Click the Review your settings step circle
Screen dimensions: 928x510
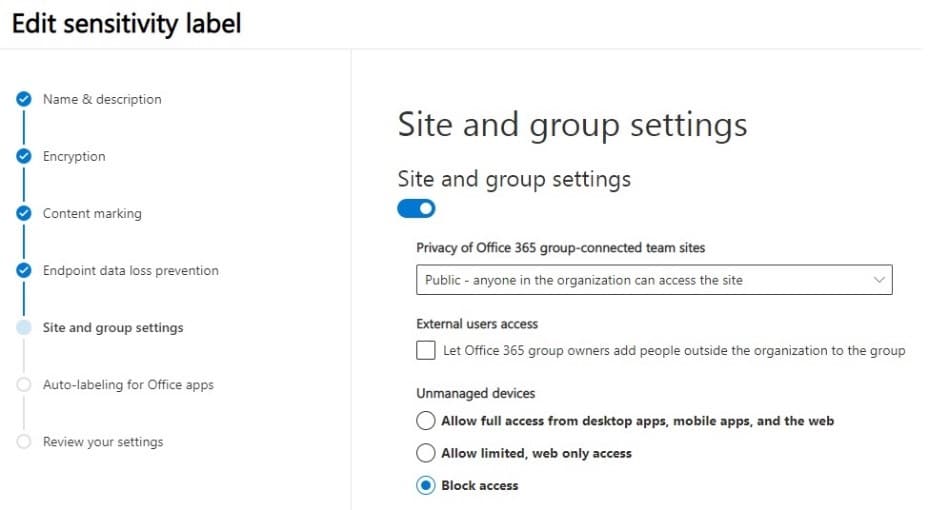(x=24, y=441)
